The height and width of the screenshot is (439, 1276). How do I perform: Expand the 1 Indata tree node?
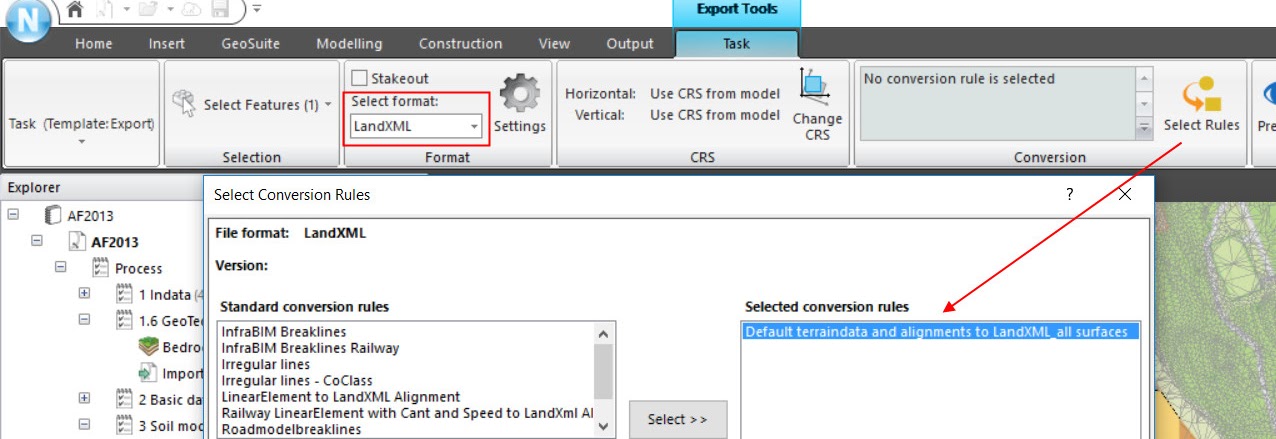(84, 293)
